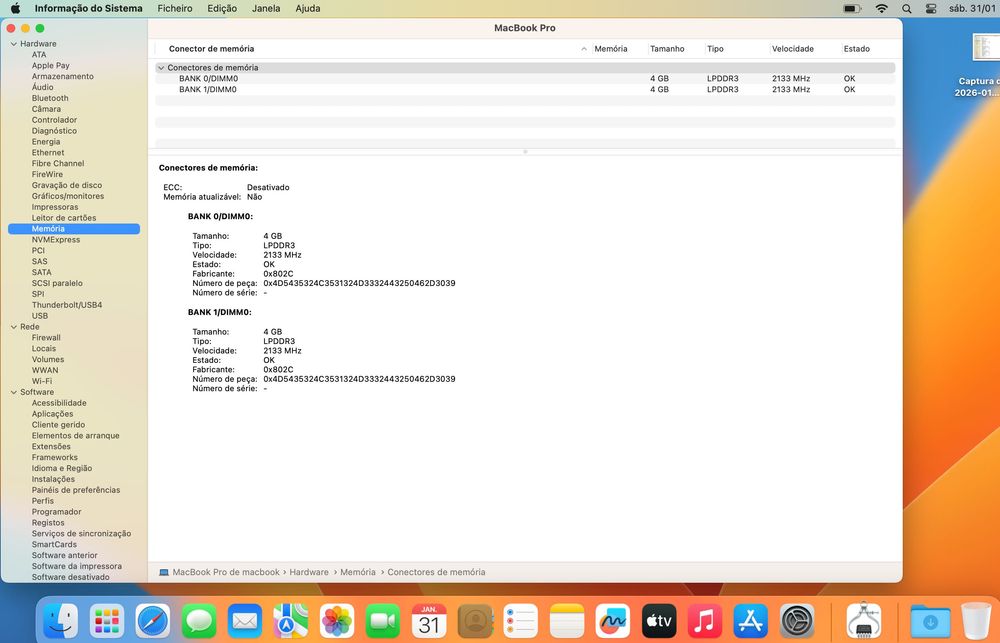Open Calendar showing 31 in the Dock

(x=429, y=620)
